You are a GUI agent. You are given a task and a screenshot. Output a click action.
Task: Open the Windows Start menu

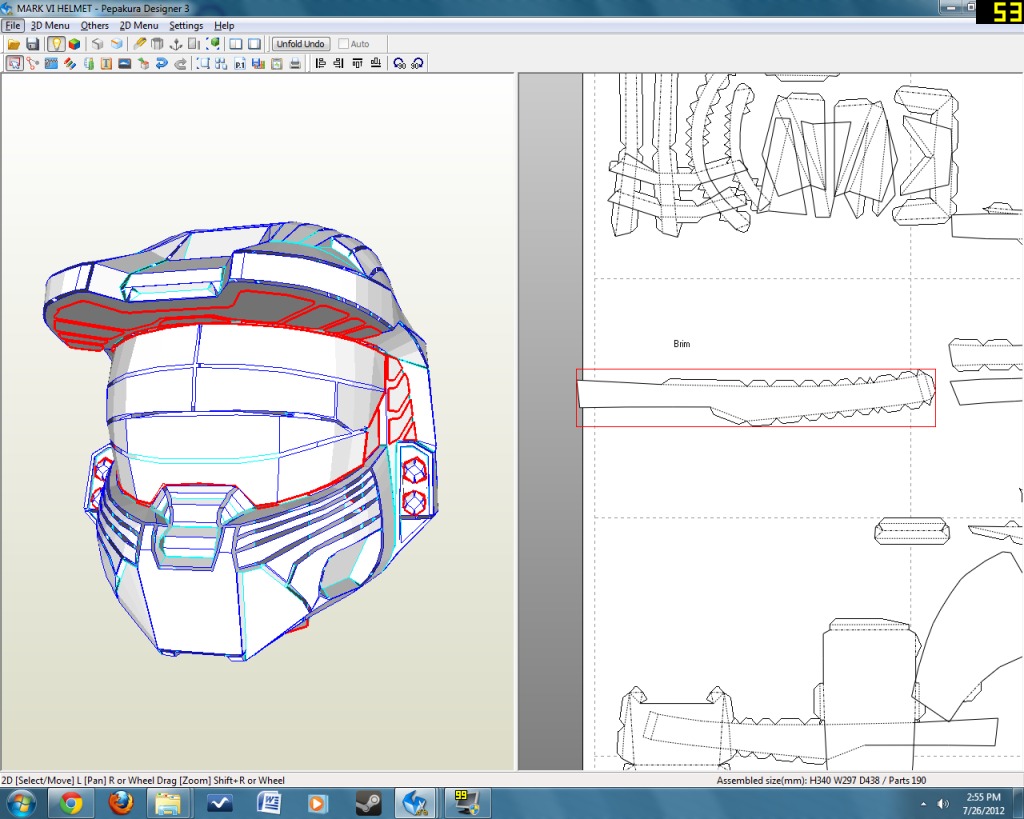[22, 803]
